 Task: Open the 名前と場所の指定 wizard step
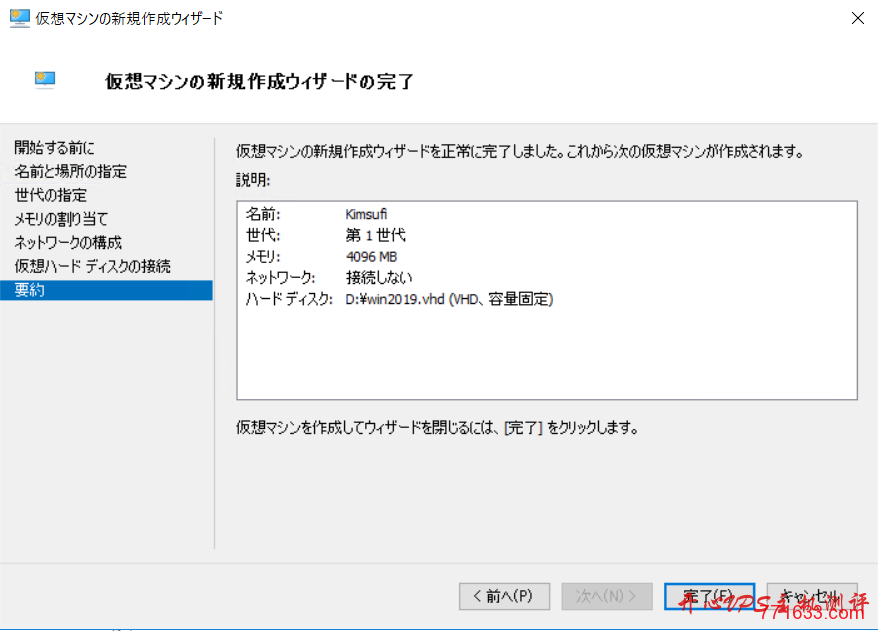(68, 171)
